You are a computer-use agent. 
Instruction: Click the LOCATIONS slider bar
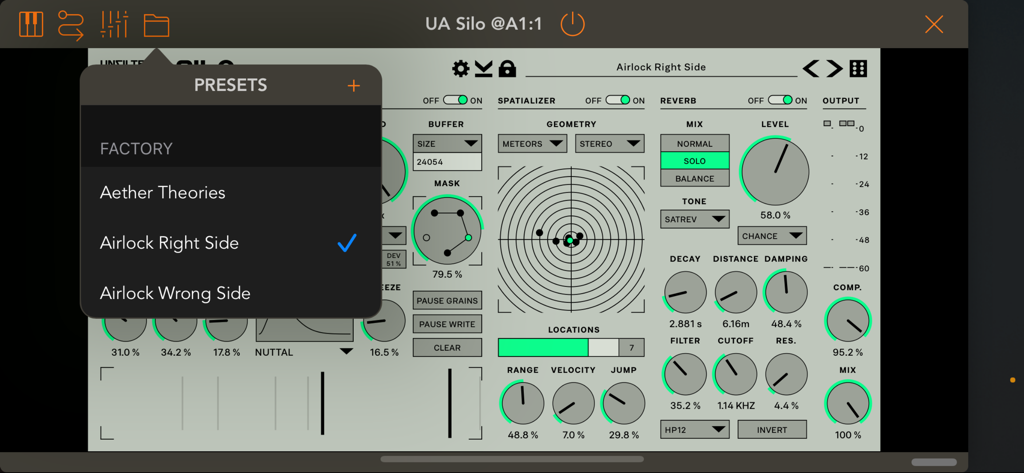(x=558, y=348)
